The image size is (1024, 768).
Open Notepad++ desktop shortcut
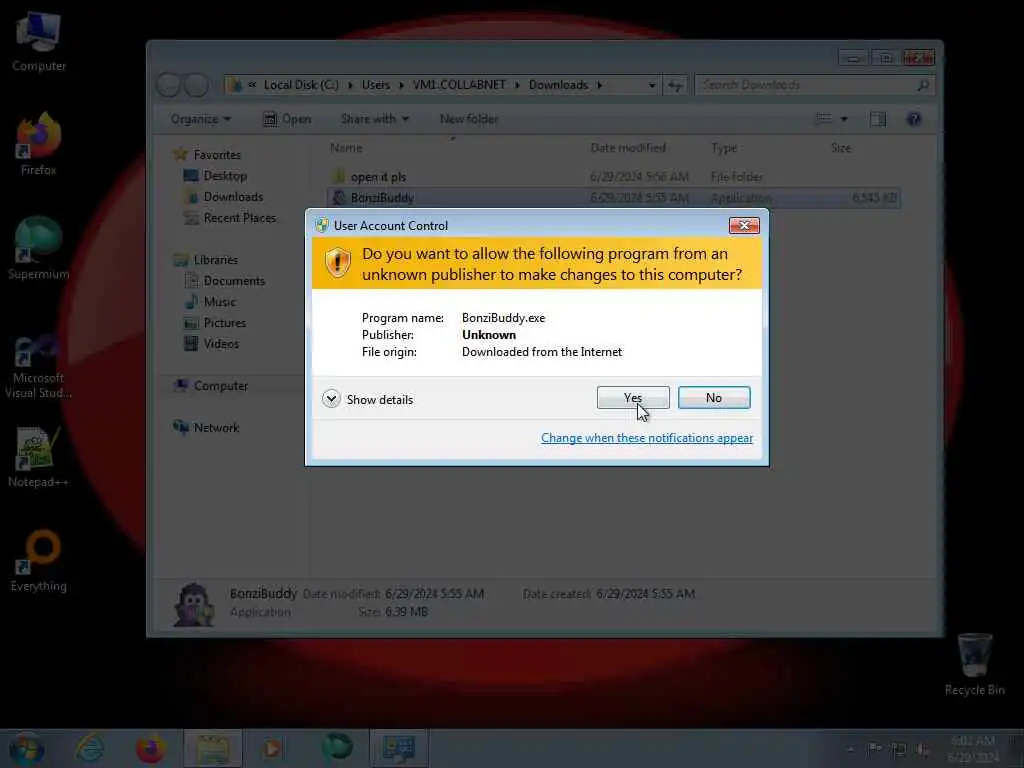tap(39, 457)
